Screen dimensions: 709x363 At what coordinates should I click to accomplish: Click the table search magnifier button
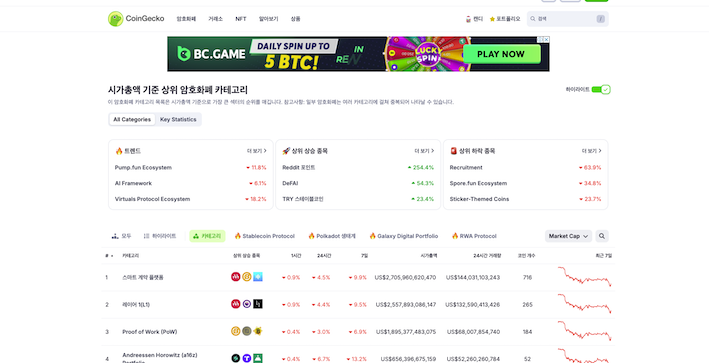601,236
